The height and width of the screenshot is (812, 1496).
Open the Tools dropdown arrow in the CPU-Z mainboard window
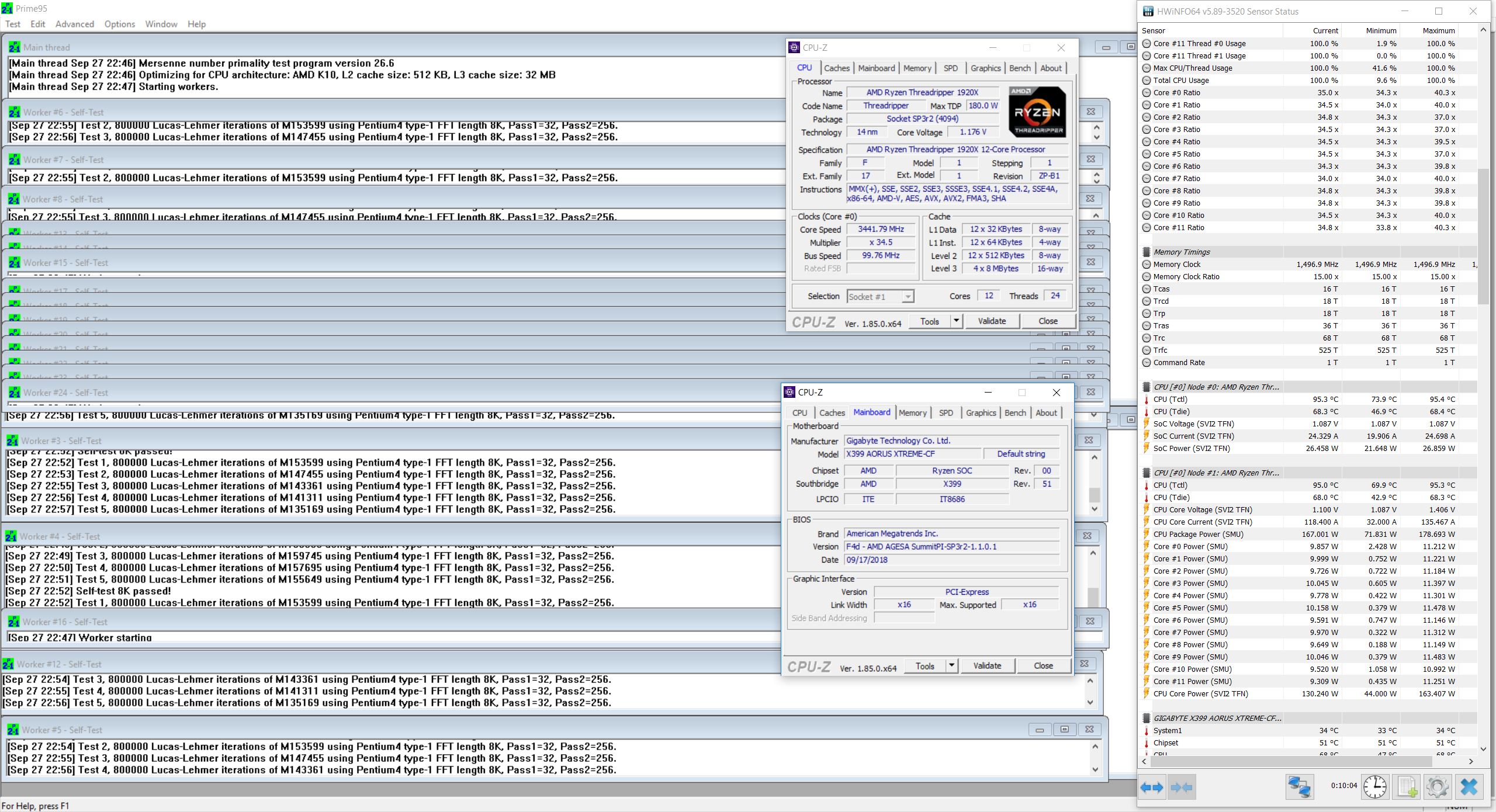point(951,665)
